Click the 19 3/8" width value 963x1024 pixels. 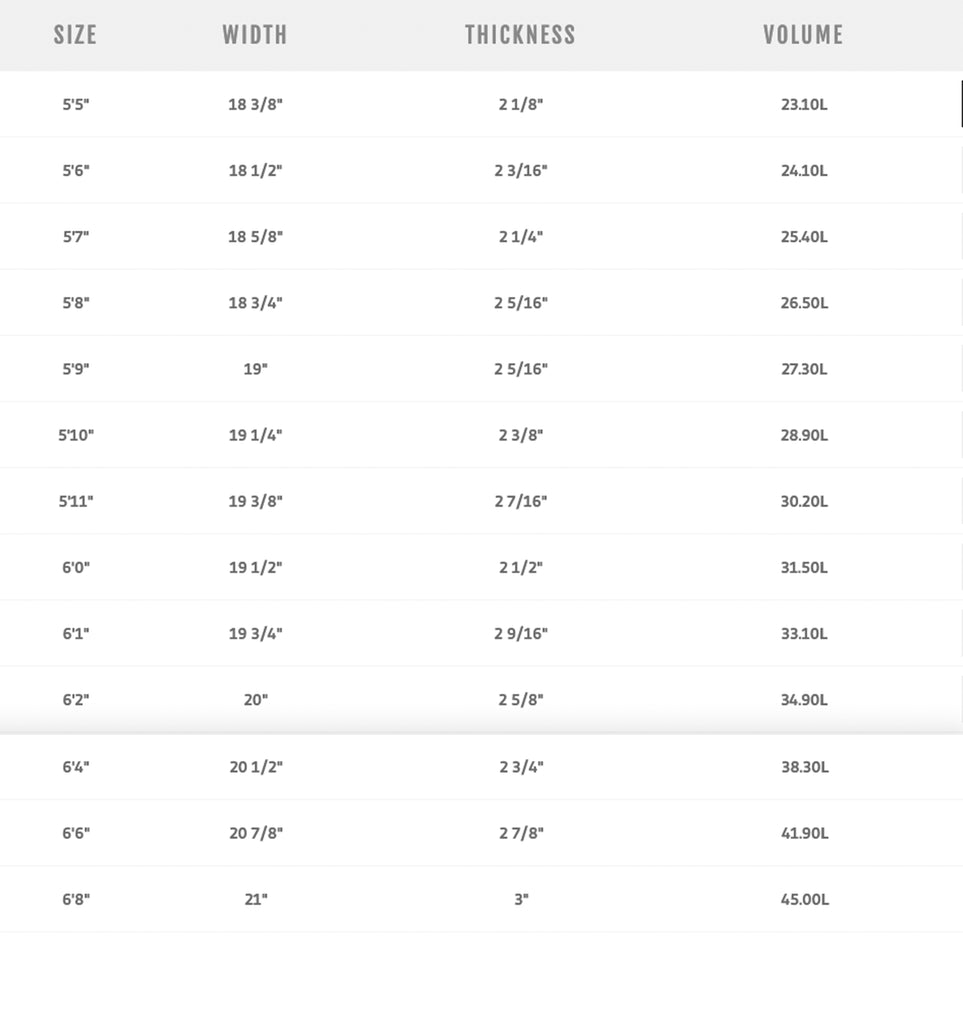click(255, 501)
